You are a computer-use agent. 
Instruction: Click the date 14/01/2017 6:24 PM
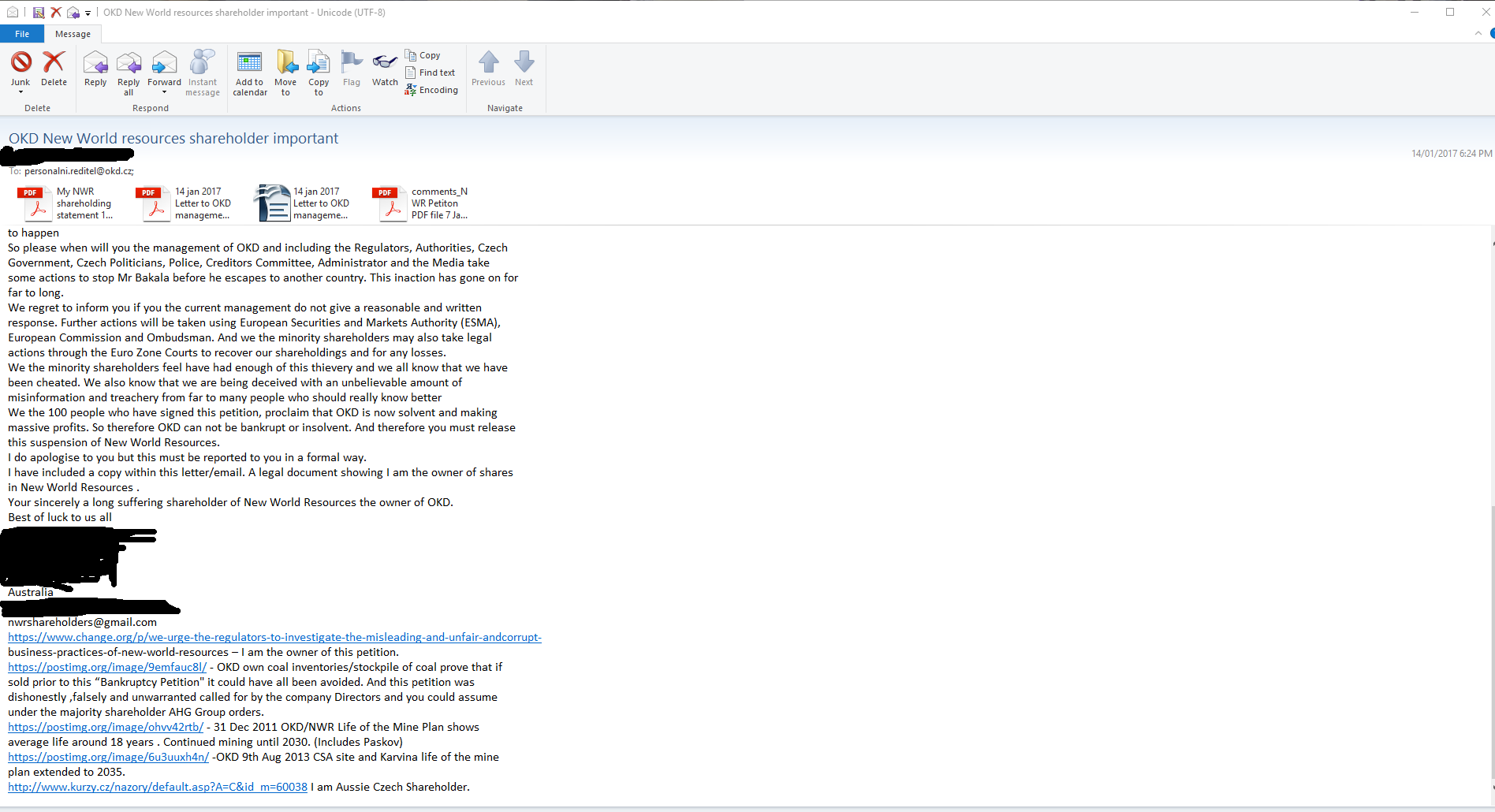point(1452,154)
